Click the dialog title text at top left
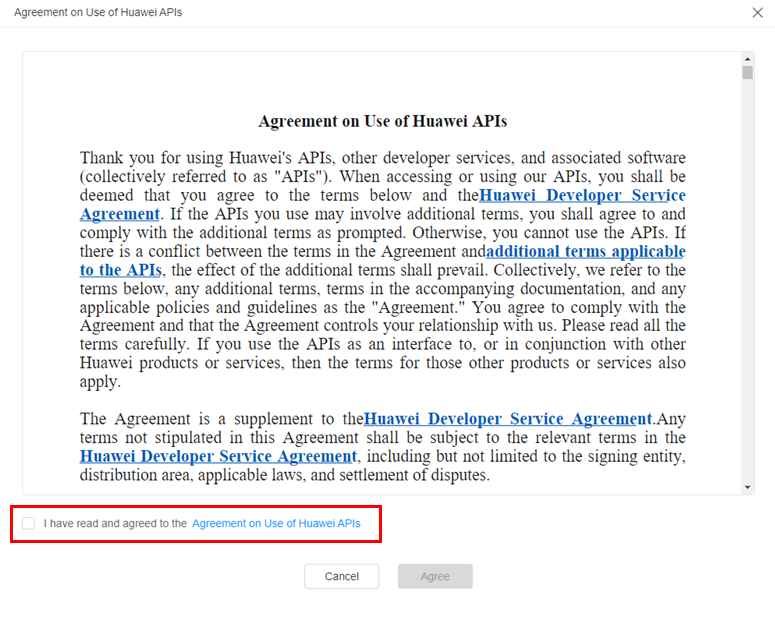This screenshot has height=618, width=775. tap(98, 12)
